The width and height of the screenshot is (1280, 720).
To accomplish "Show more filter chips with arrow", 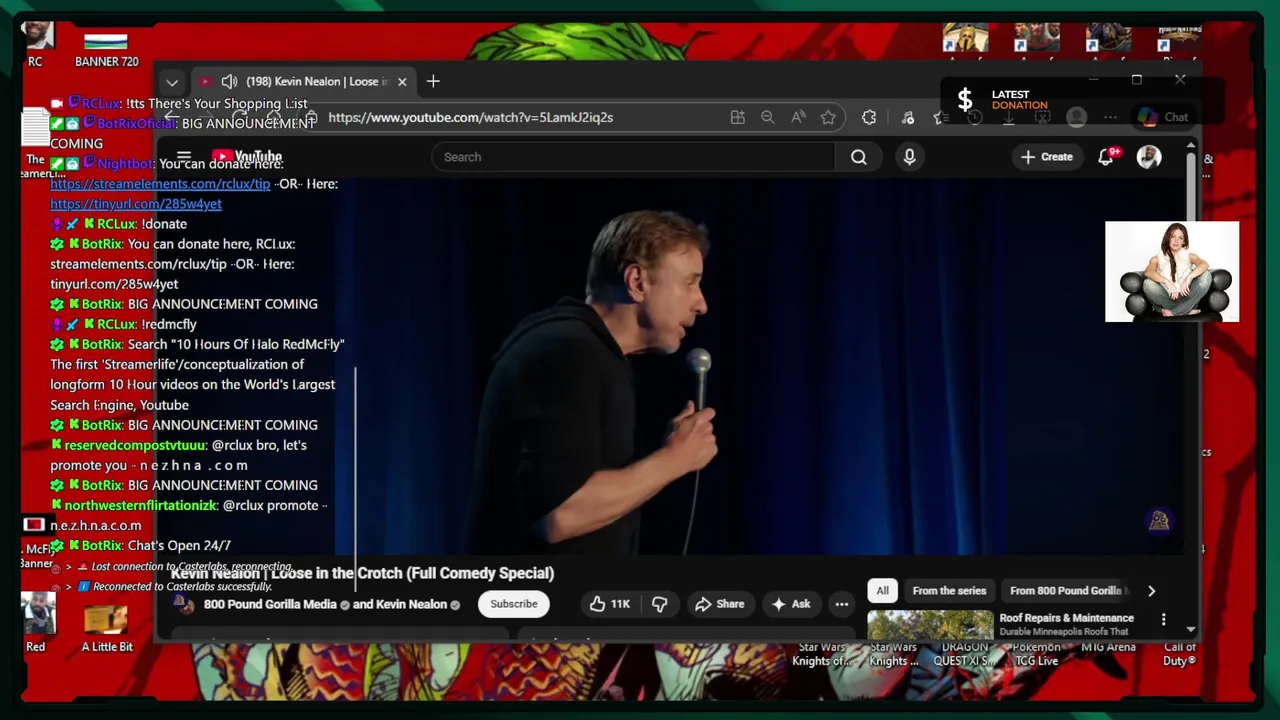I will tap(1151, 591).
